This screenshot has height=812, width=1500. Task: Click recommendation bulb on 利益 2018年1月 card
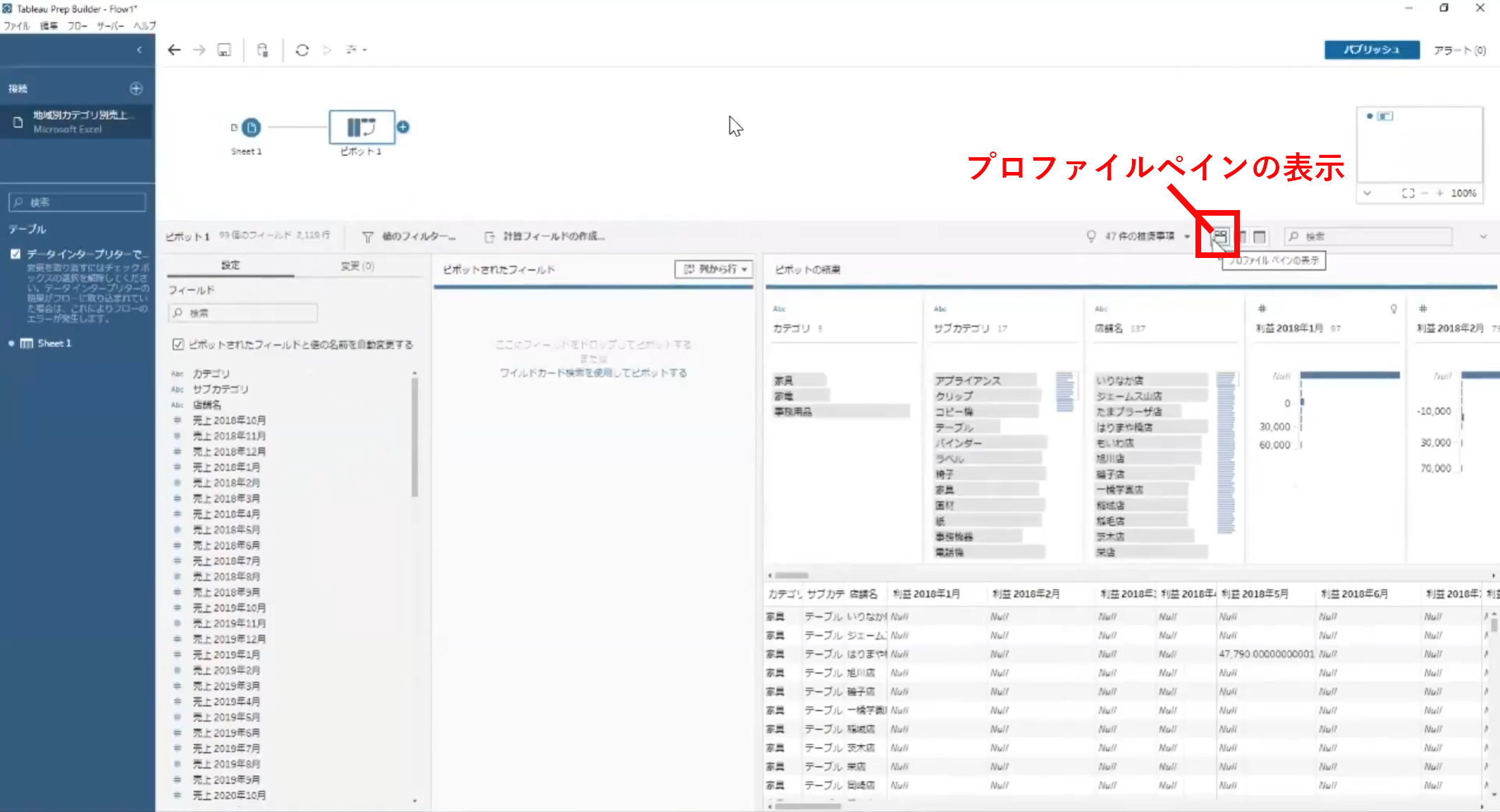coord(1394,309)
